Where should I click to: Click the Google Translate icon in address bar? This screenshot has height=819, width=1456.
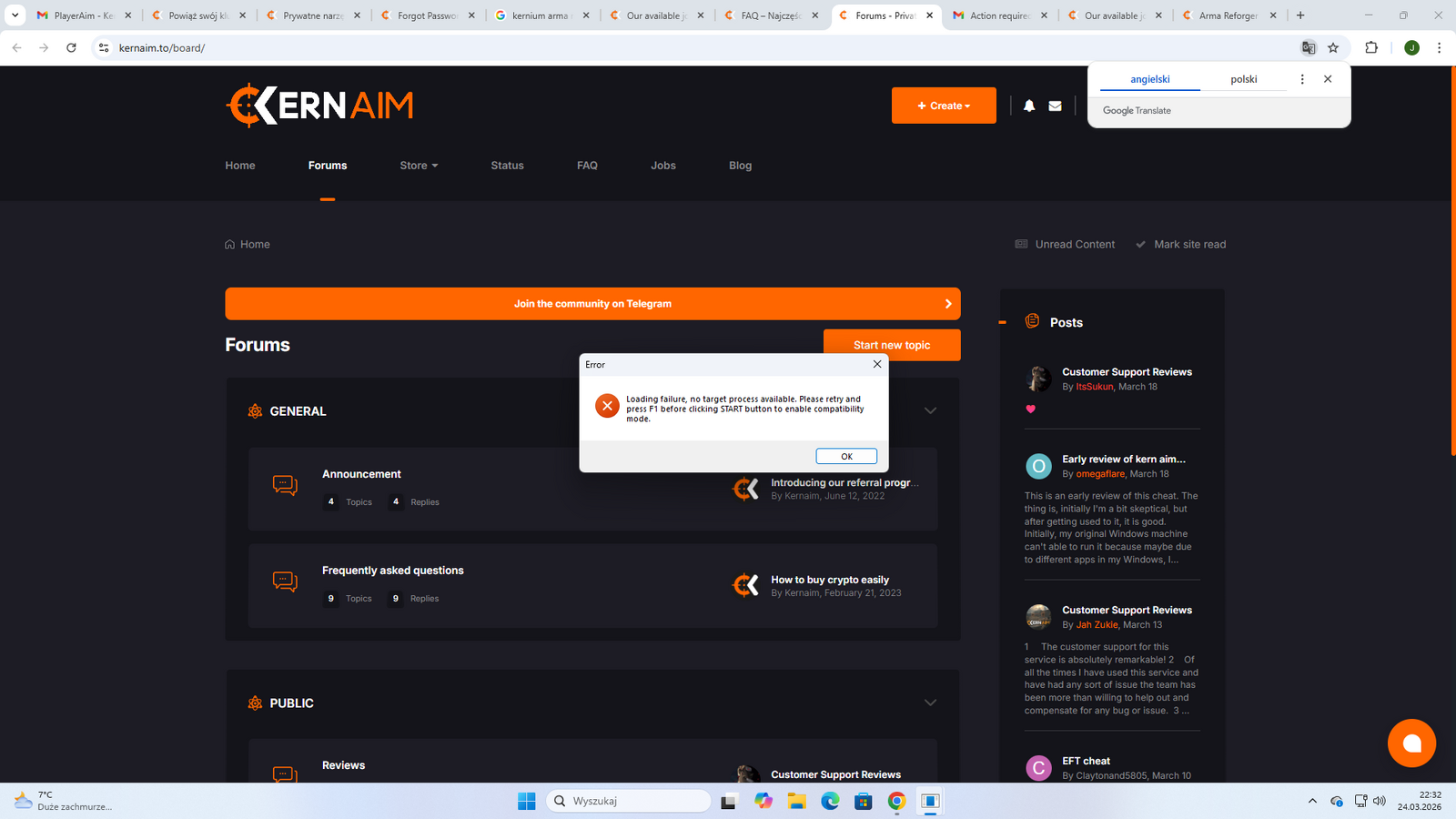tap(1309, 47)
